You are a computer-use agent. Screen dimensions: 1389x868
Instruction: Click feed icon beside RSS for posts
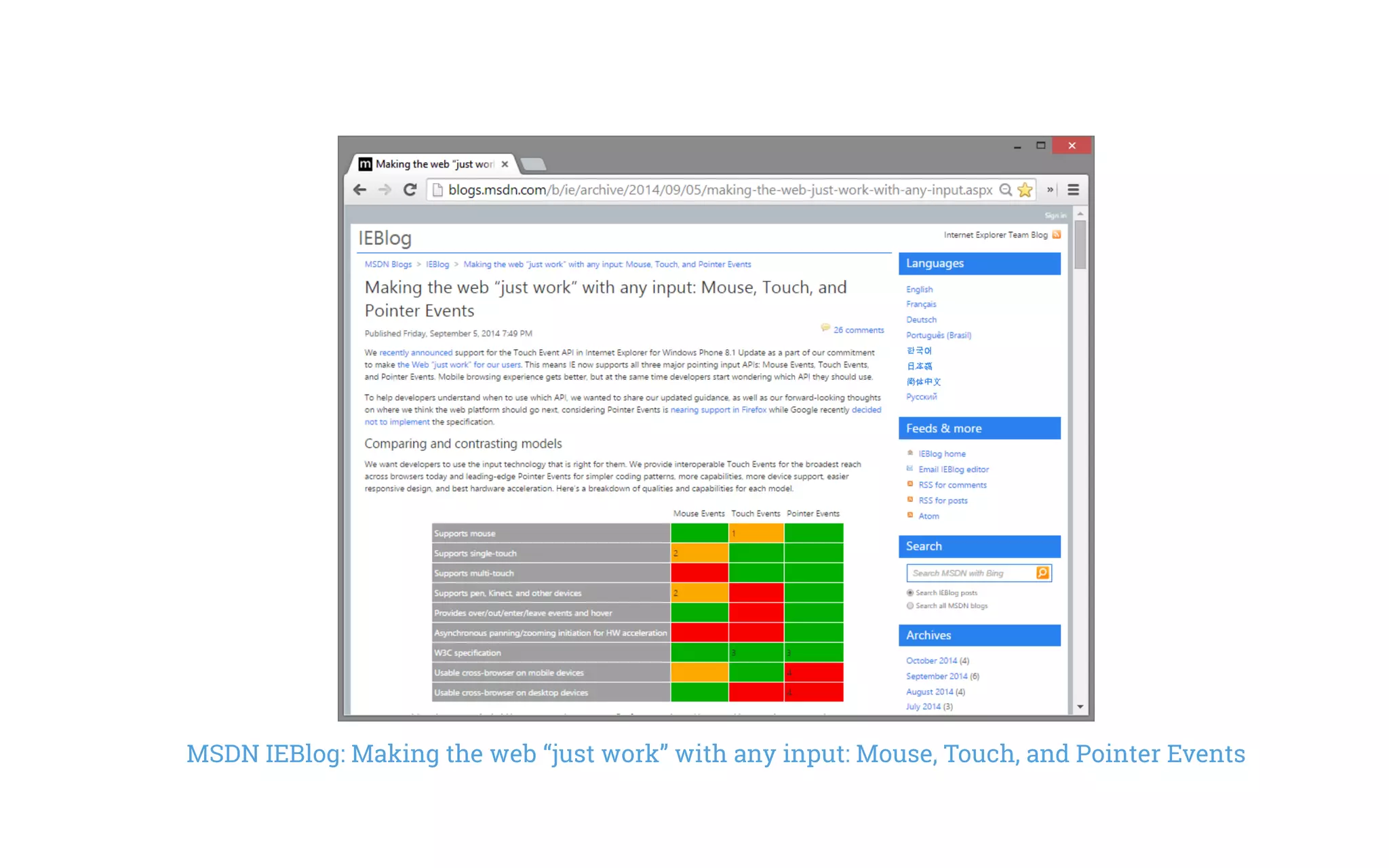click(910, 500)
